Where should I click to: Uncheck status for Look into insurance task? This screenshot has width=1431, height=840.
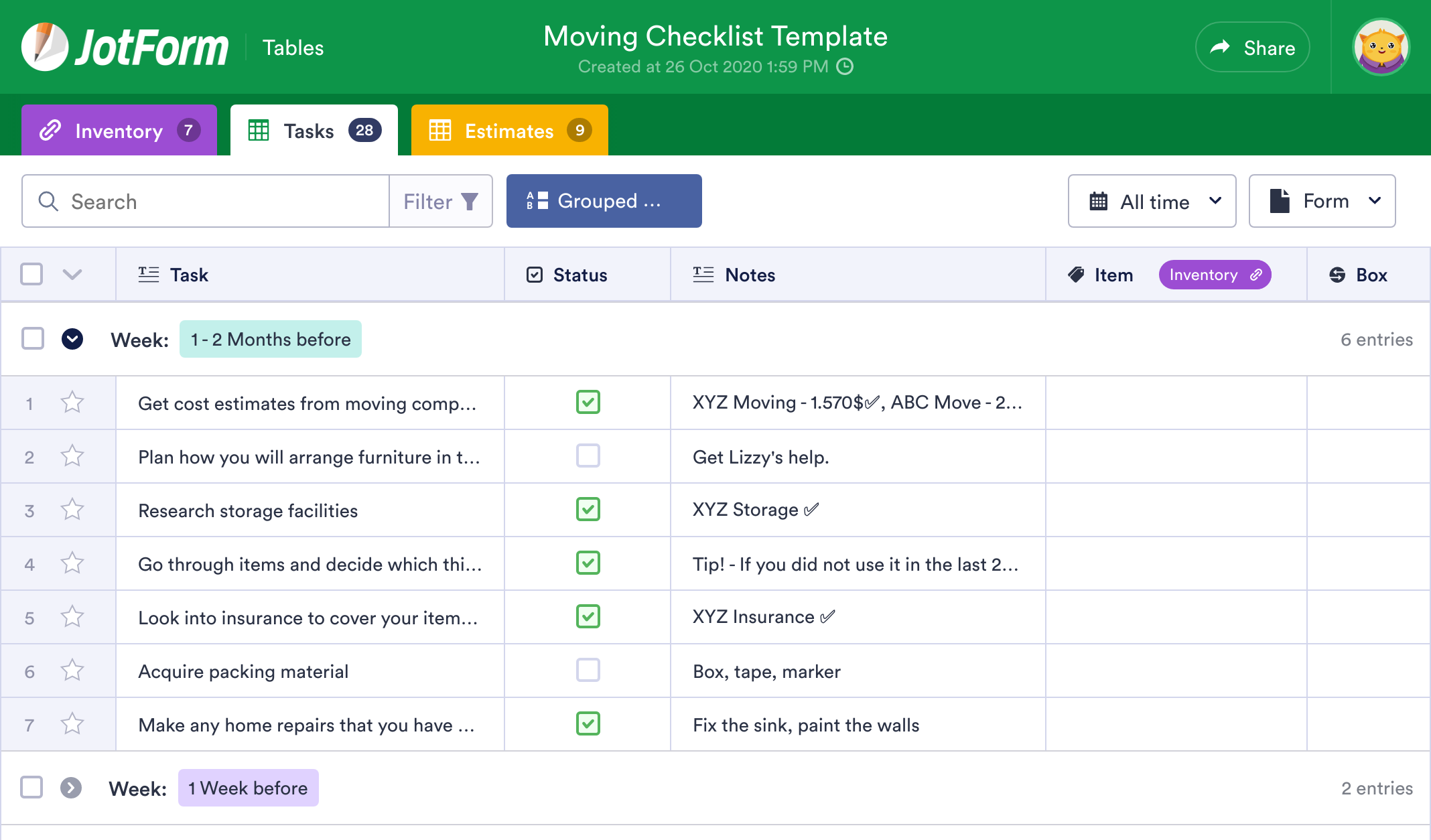(588, 617)
